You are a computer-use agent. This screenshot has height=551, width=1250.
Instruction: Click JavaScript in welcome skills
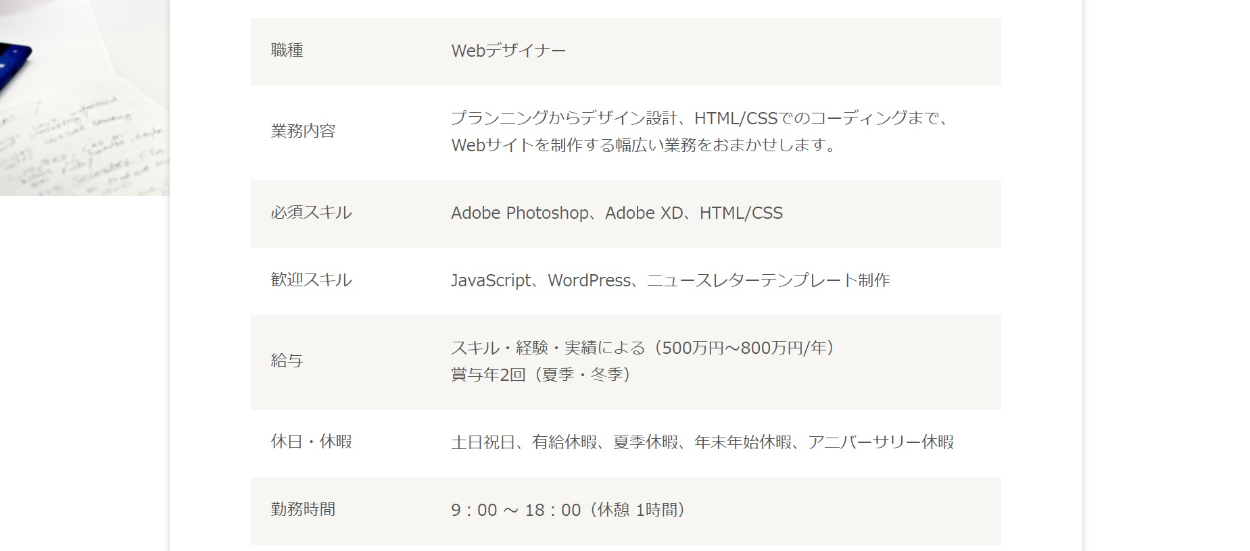491,280
